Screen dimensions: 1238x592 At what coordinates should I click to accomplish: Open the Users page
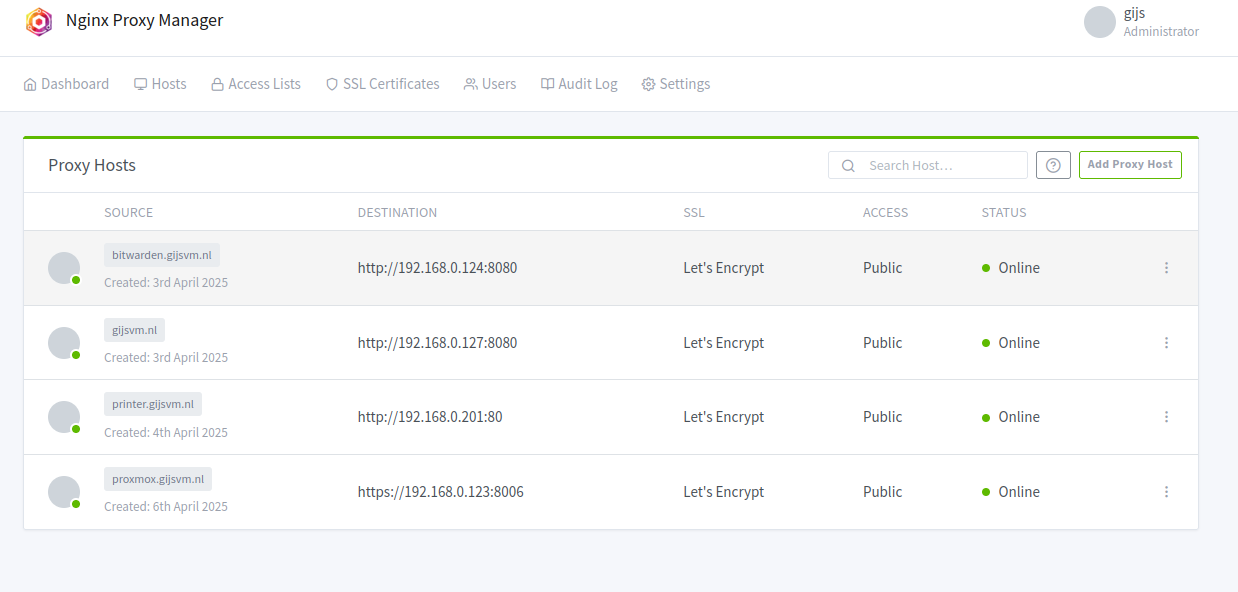[490, 84]
